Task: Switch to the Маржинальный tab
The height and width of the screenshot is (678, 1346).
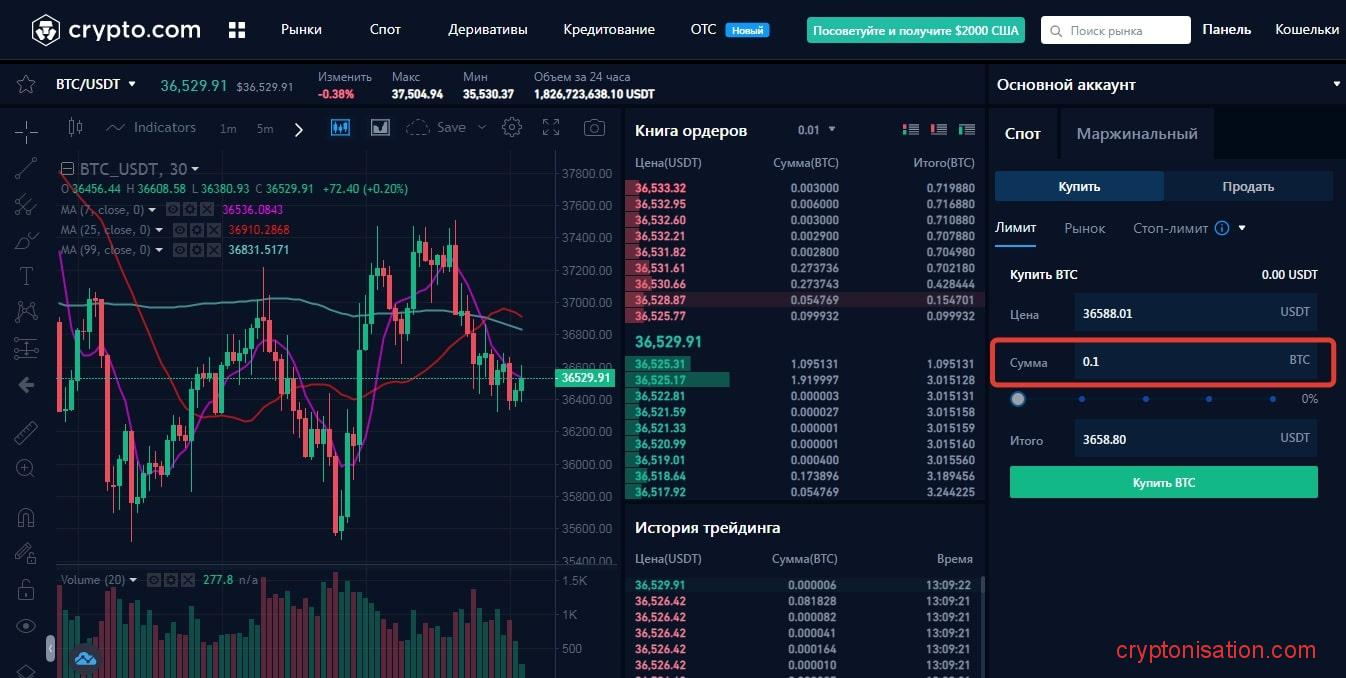Action: coord(1136,133)
